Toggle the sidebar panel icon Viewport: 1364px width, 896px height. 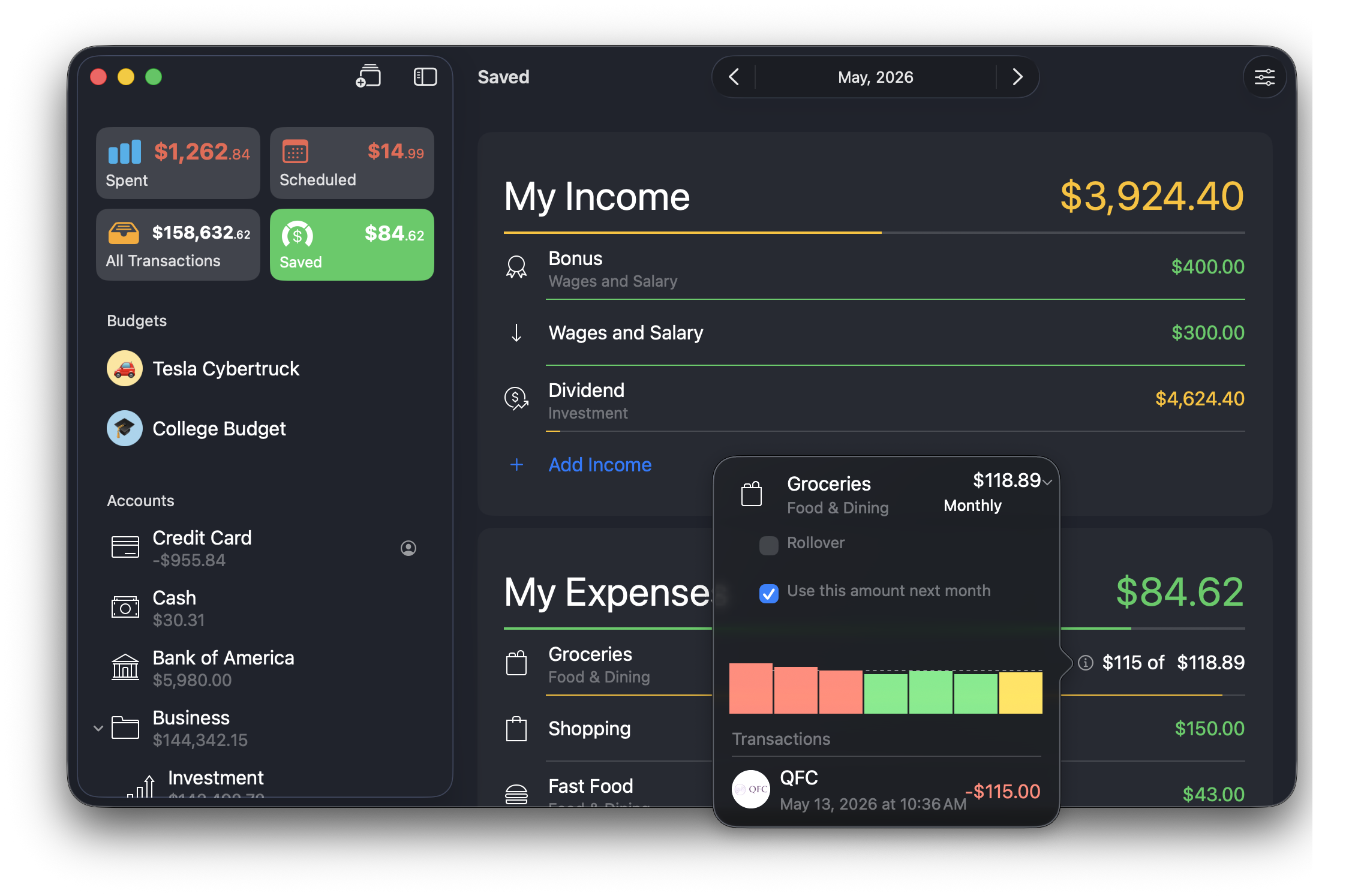425,77
